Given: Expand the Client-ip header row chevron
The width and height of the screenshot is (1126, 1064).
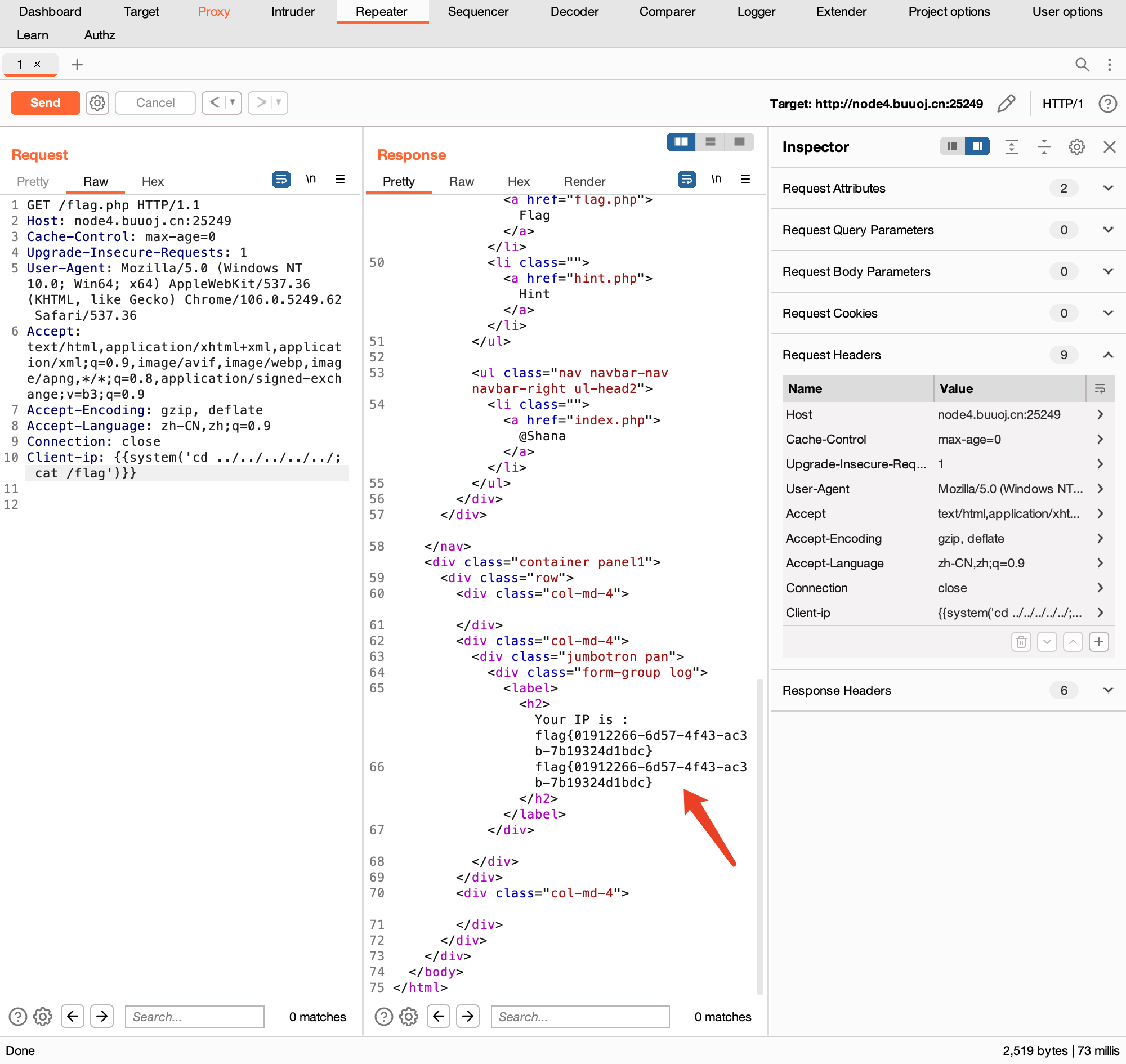Looking at the screenshot, I should (x=1100, y=613).
